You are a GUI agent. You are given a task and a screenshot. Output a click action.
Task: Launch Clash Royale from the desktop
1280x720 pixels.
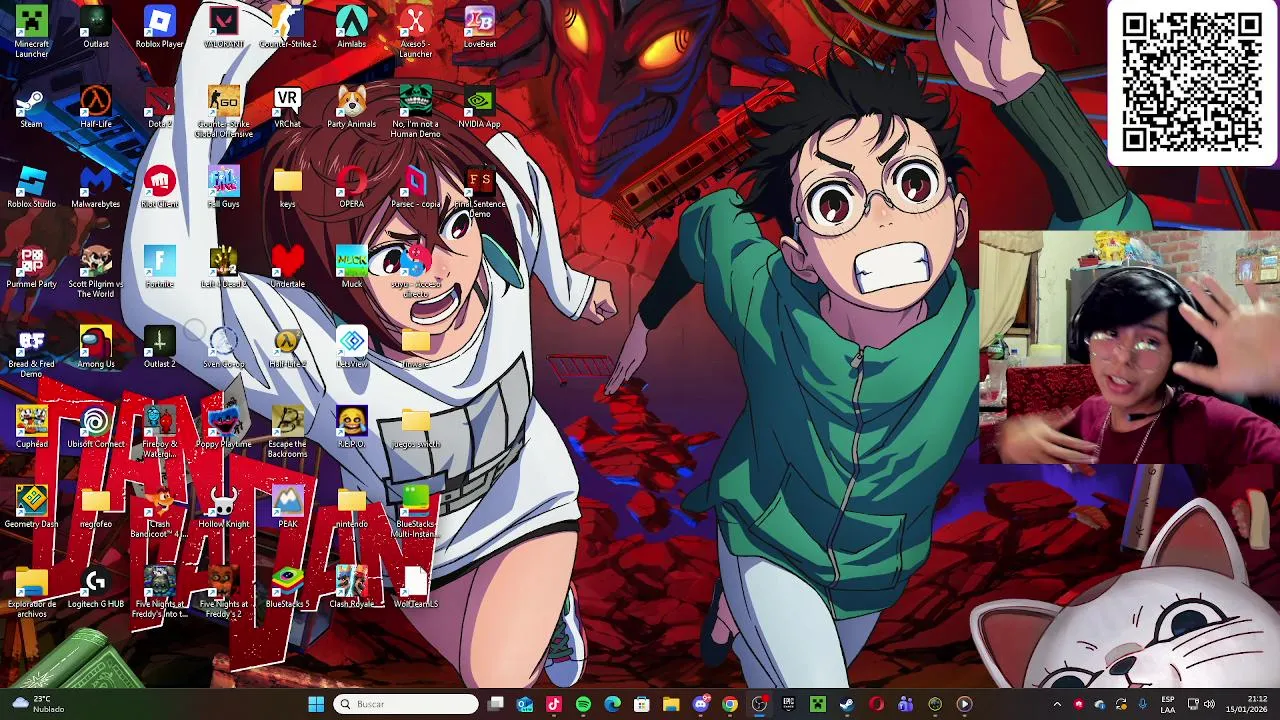[x=352, y=588]
